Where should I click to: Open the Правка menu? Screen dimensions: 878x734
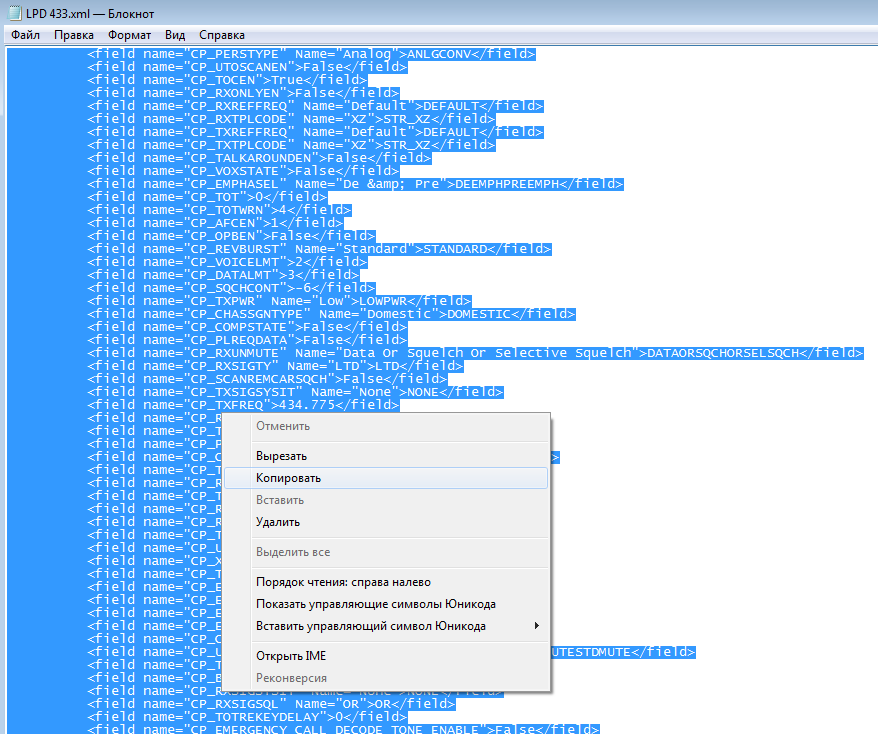point(73,35)
